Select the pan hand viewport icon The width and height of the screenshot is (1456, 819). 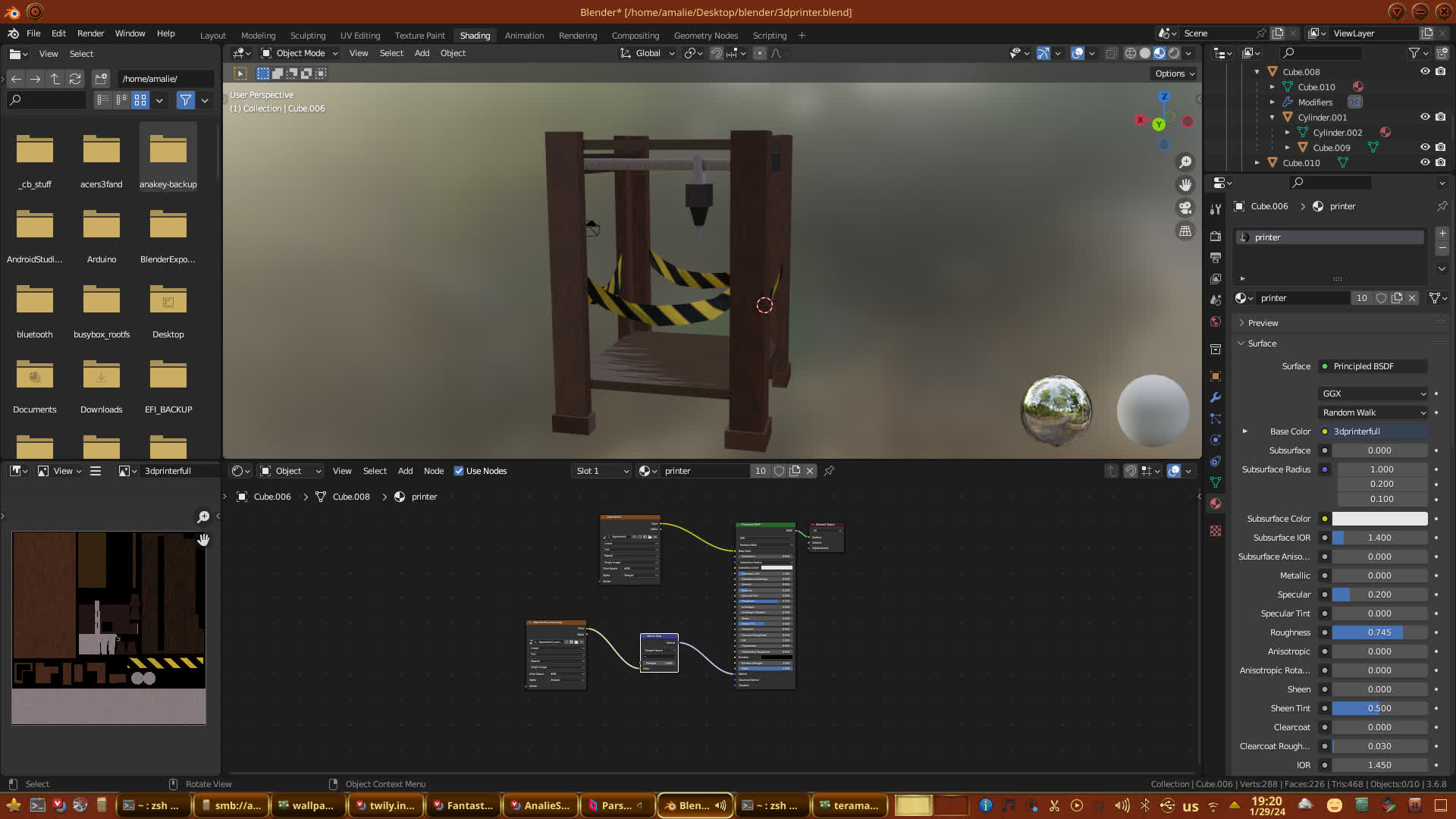(1185, 185)
